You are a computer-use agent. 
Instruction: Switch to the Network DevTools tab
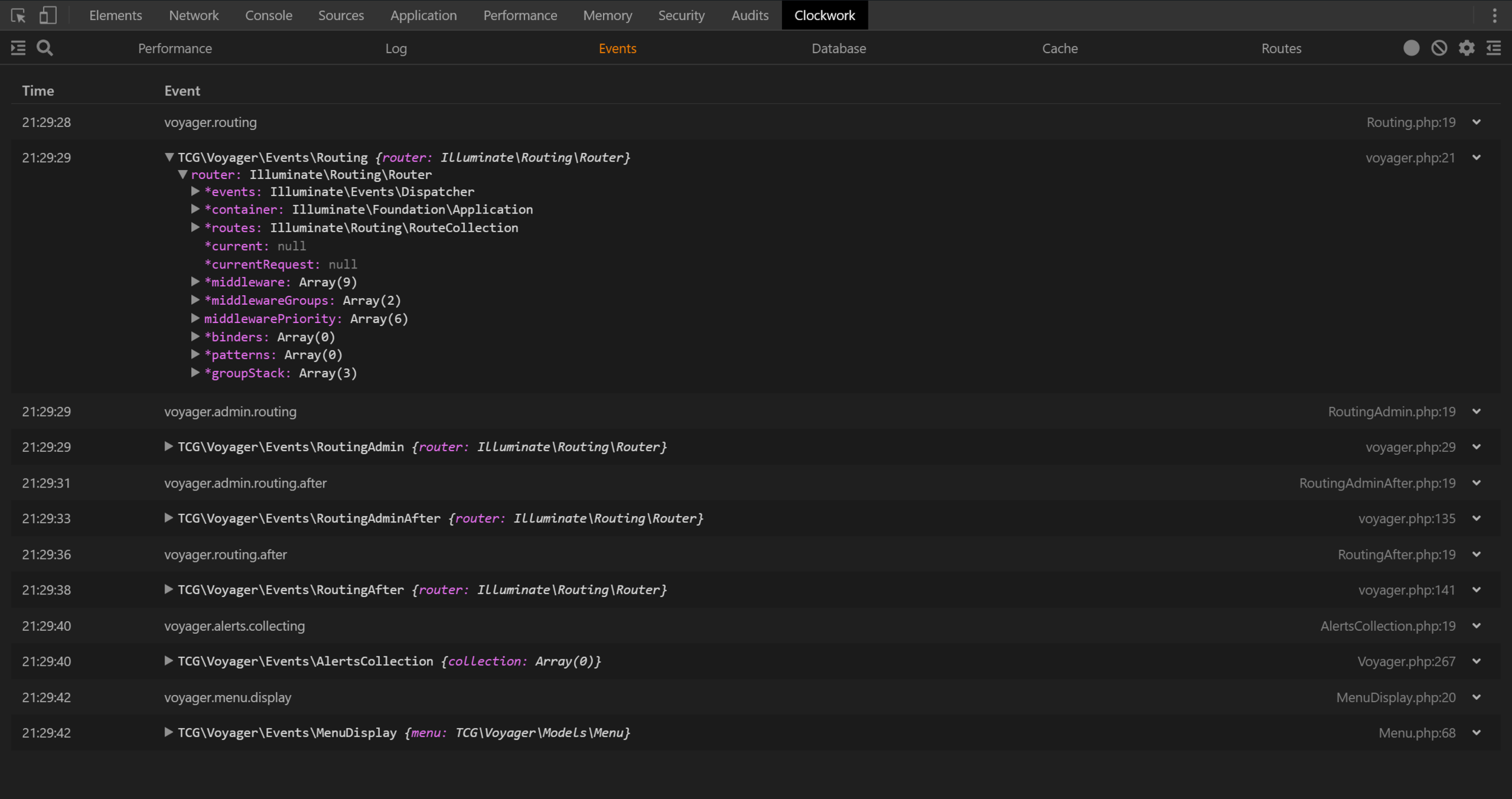[194, 16]
